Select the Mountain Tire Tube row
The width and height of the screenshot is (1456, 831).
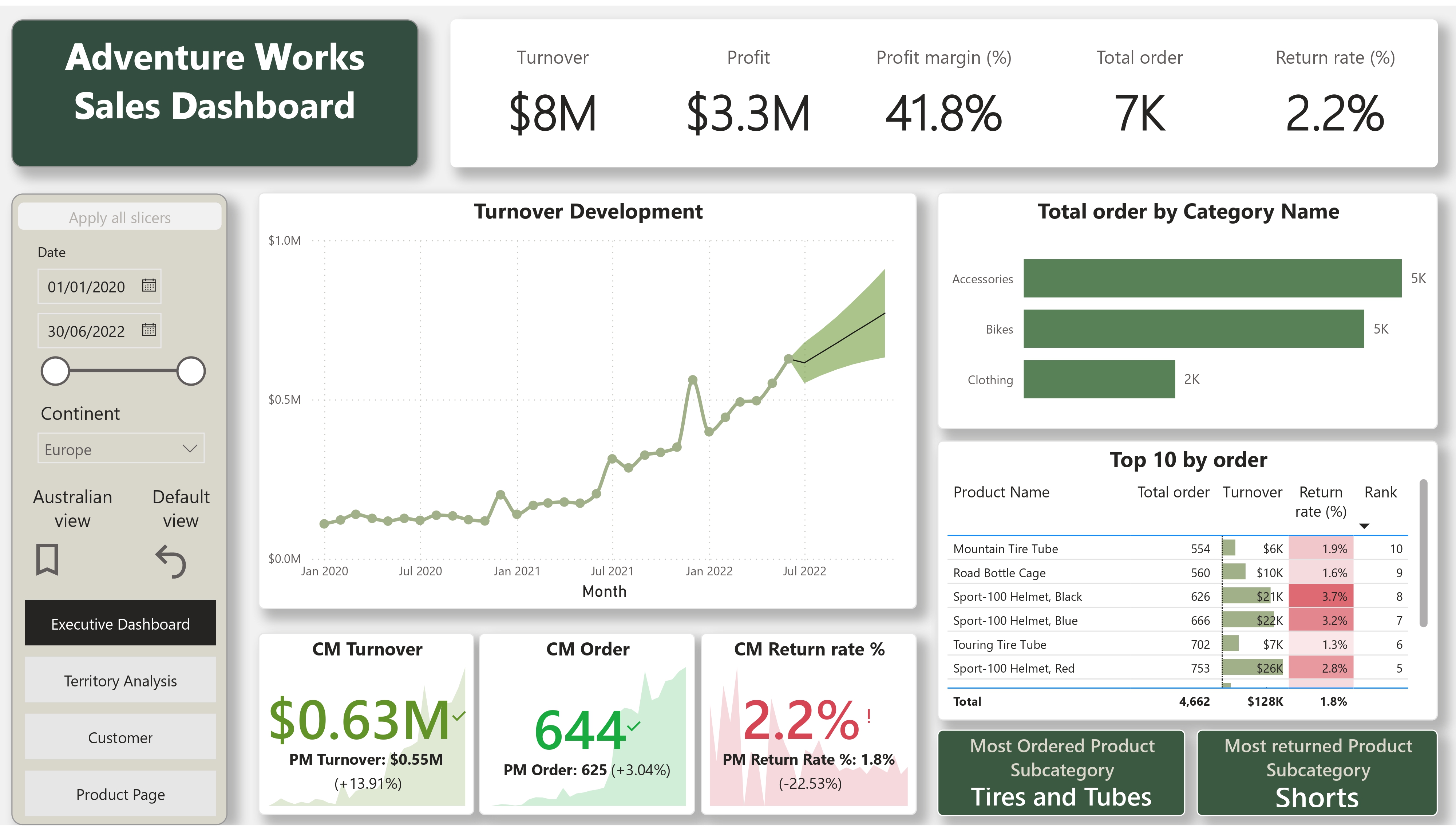coord(1178,548)
